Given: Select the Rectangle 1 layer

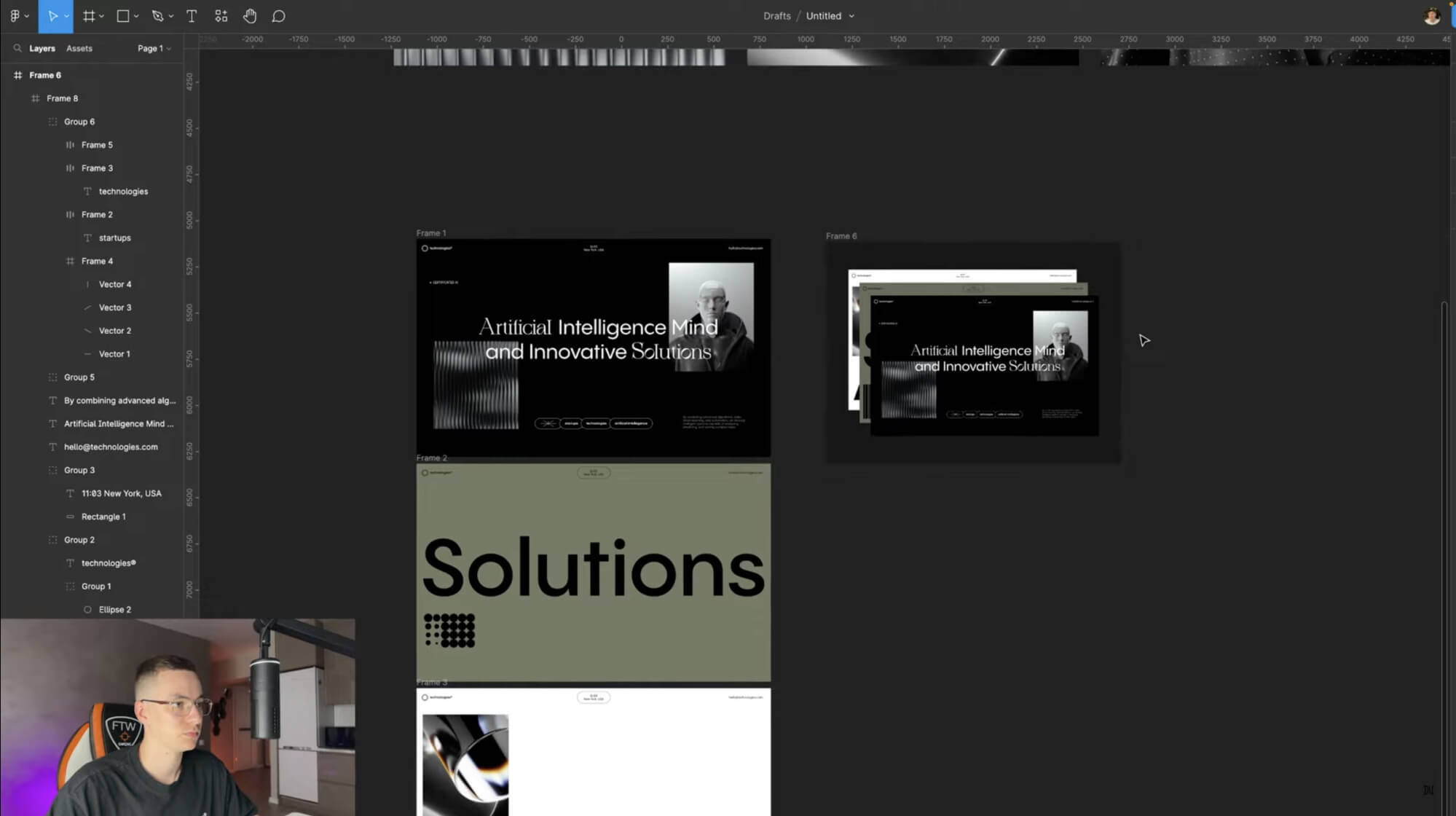Looking at the screenshot, I should coord(103,517).
